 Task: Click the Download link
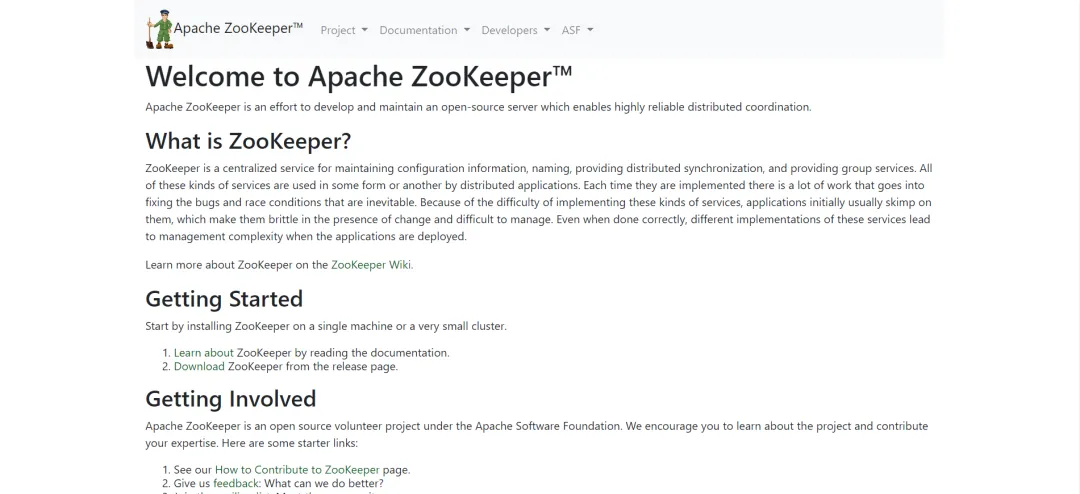click(199, 367)
